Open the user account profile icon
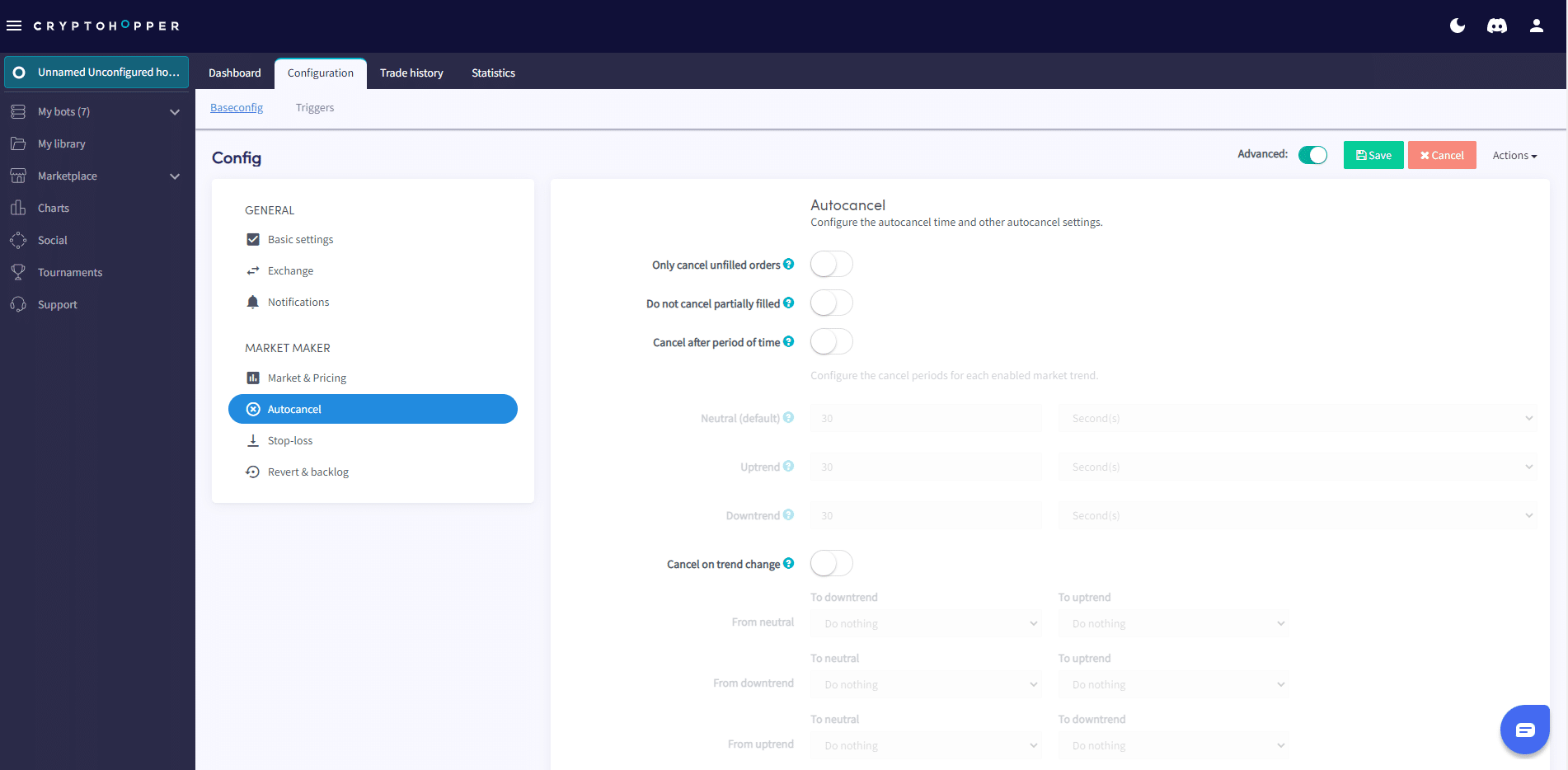 1537,26
